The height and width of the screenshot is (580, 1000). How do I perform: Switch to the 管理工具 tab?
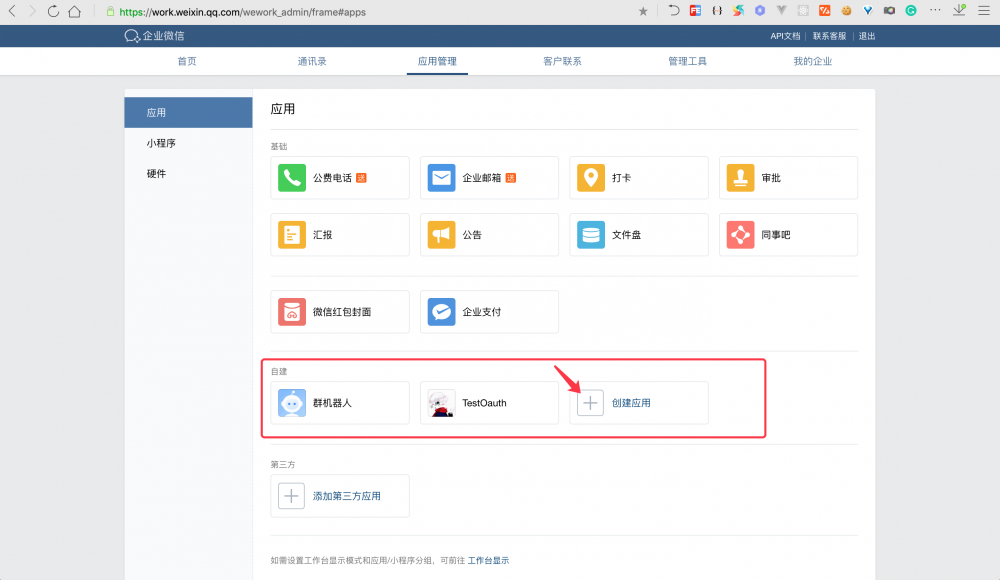687,60
